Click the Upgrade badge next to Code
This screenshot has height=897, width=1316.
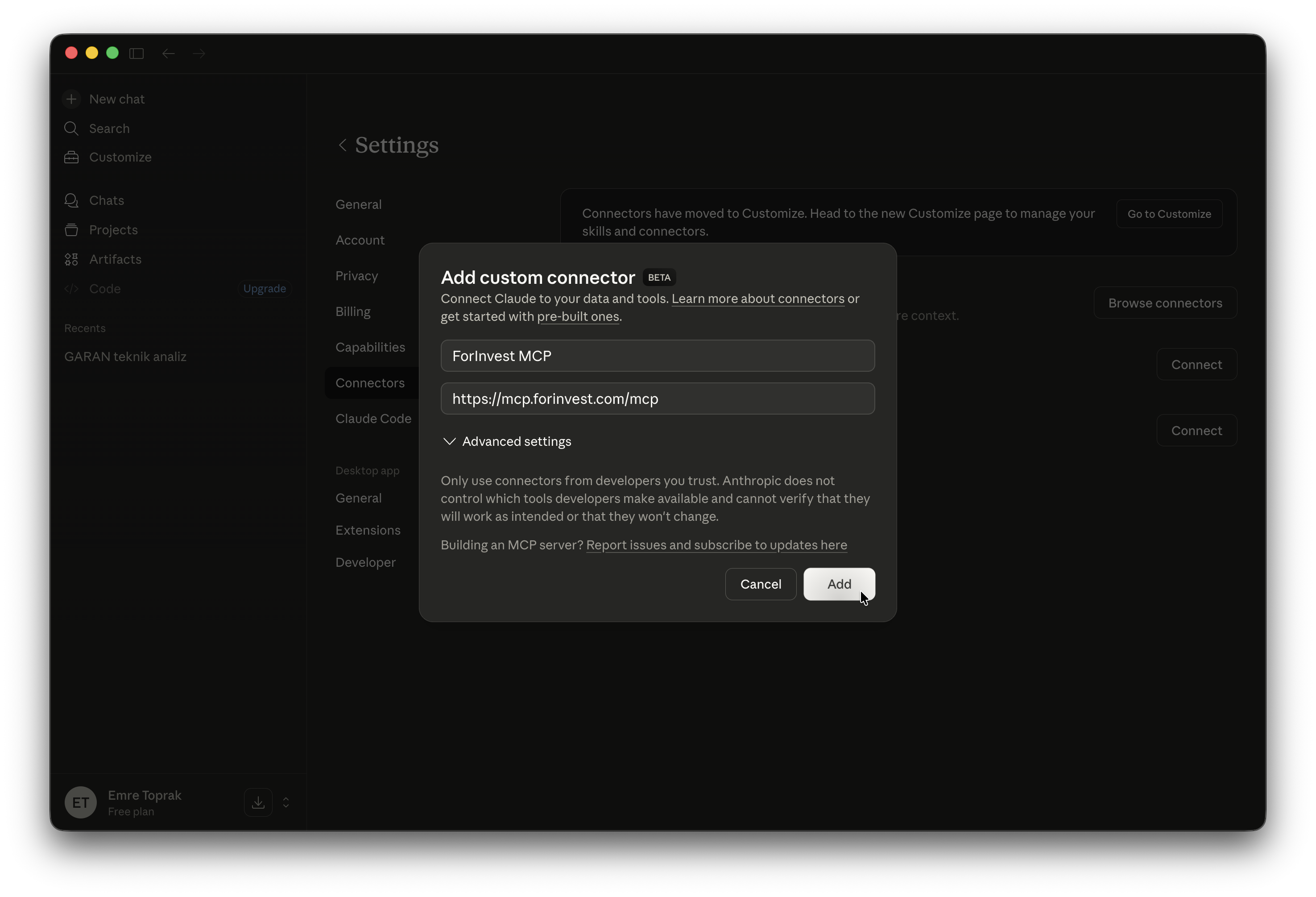(x=265, y=288)
